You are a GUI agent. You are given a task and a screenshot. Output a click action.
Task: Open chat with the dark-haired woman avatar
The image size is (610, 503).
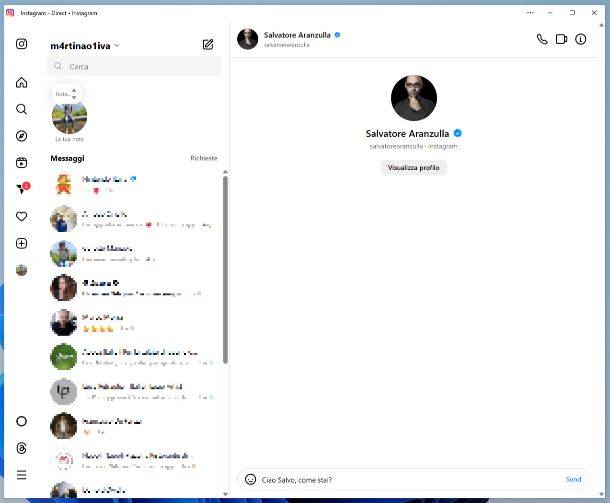[x=133, y=288]
